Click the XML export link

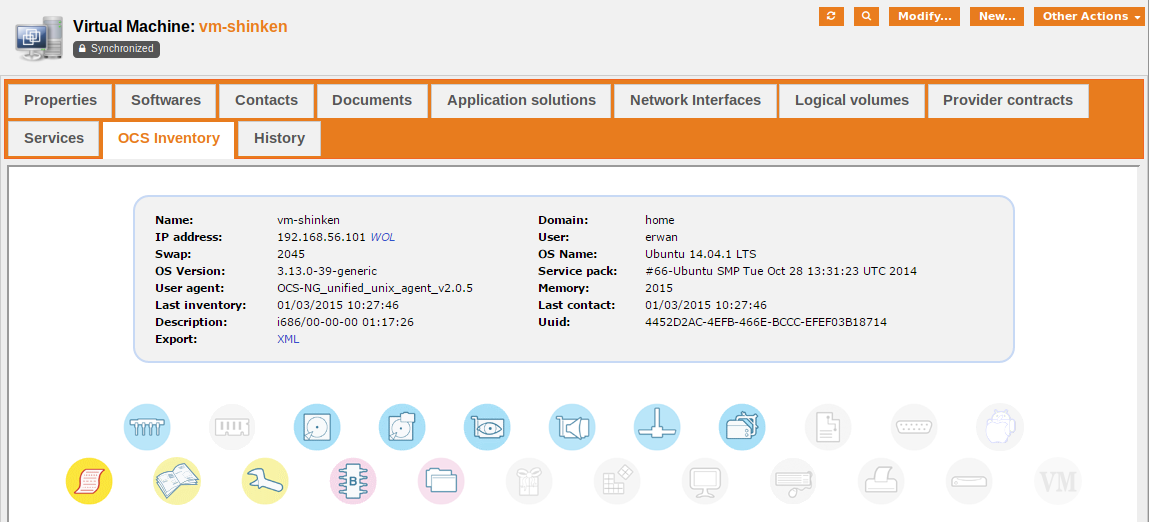[x=288, y=339]
